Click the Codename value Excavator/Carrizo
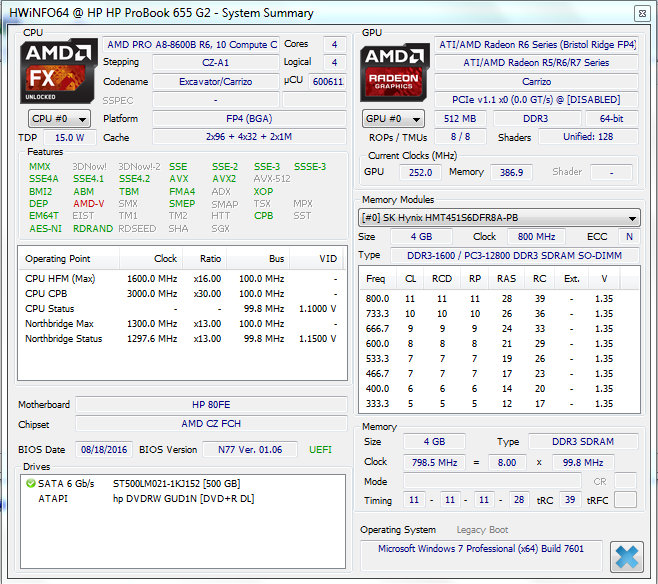Image resolution: width=658 pixels, height=584 pixels. (x=216, y=81)
